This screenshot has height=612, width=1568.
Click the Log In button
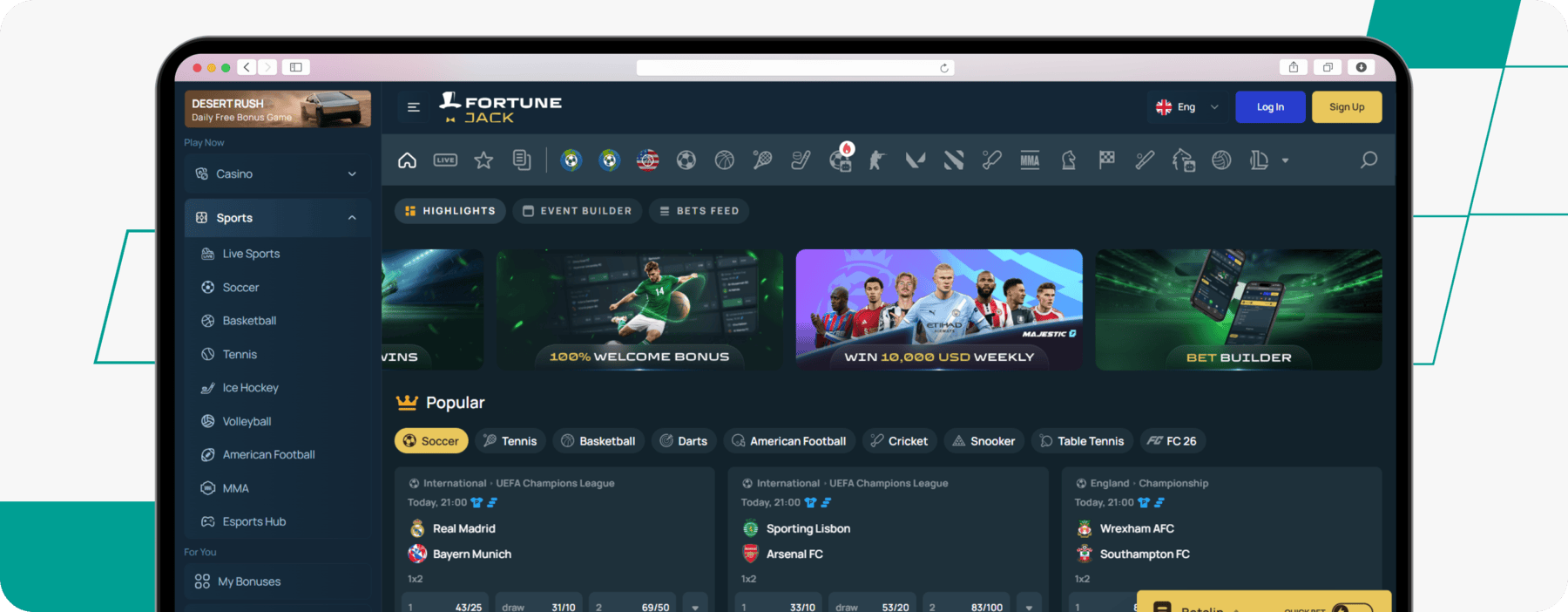(x=1270, y=107)
